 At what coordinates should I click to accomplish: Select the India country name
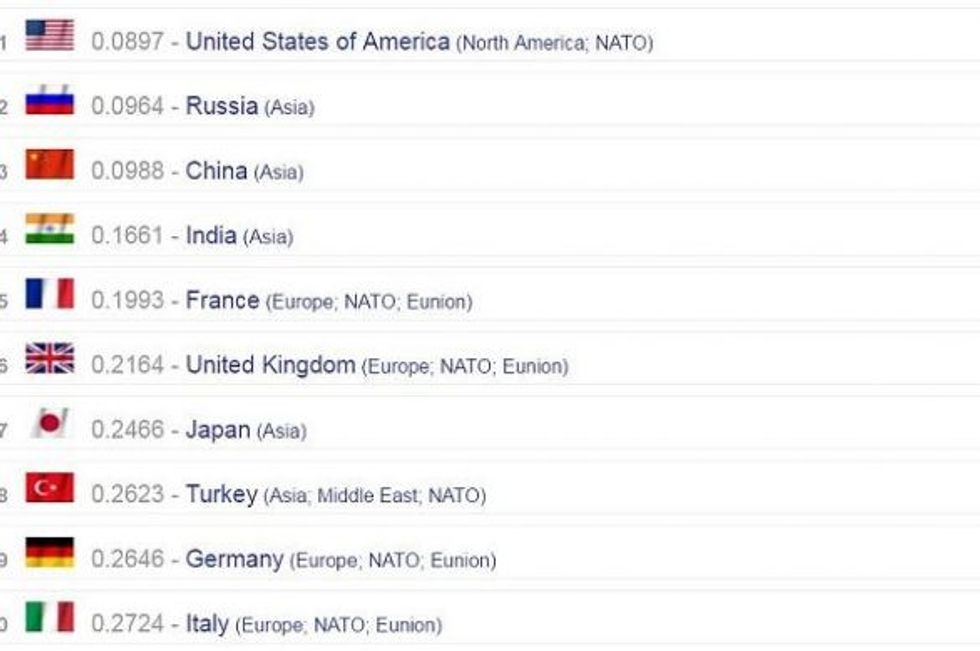pos(211,236)
